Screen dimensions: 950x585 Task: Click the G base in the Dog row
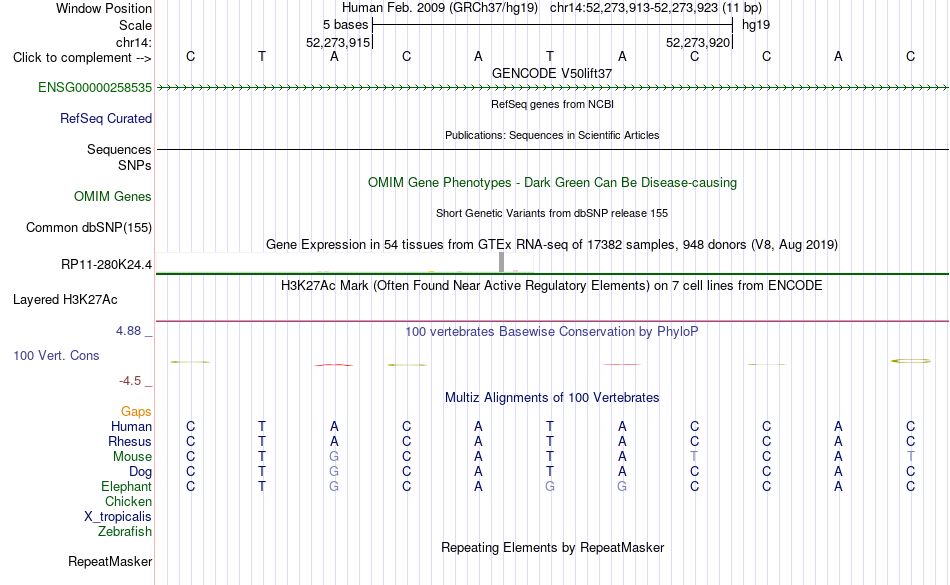334,472
